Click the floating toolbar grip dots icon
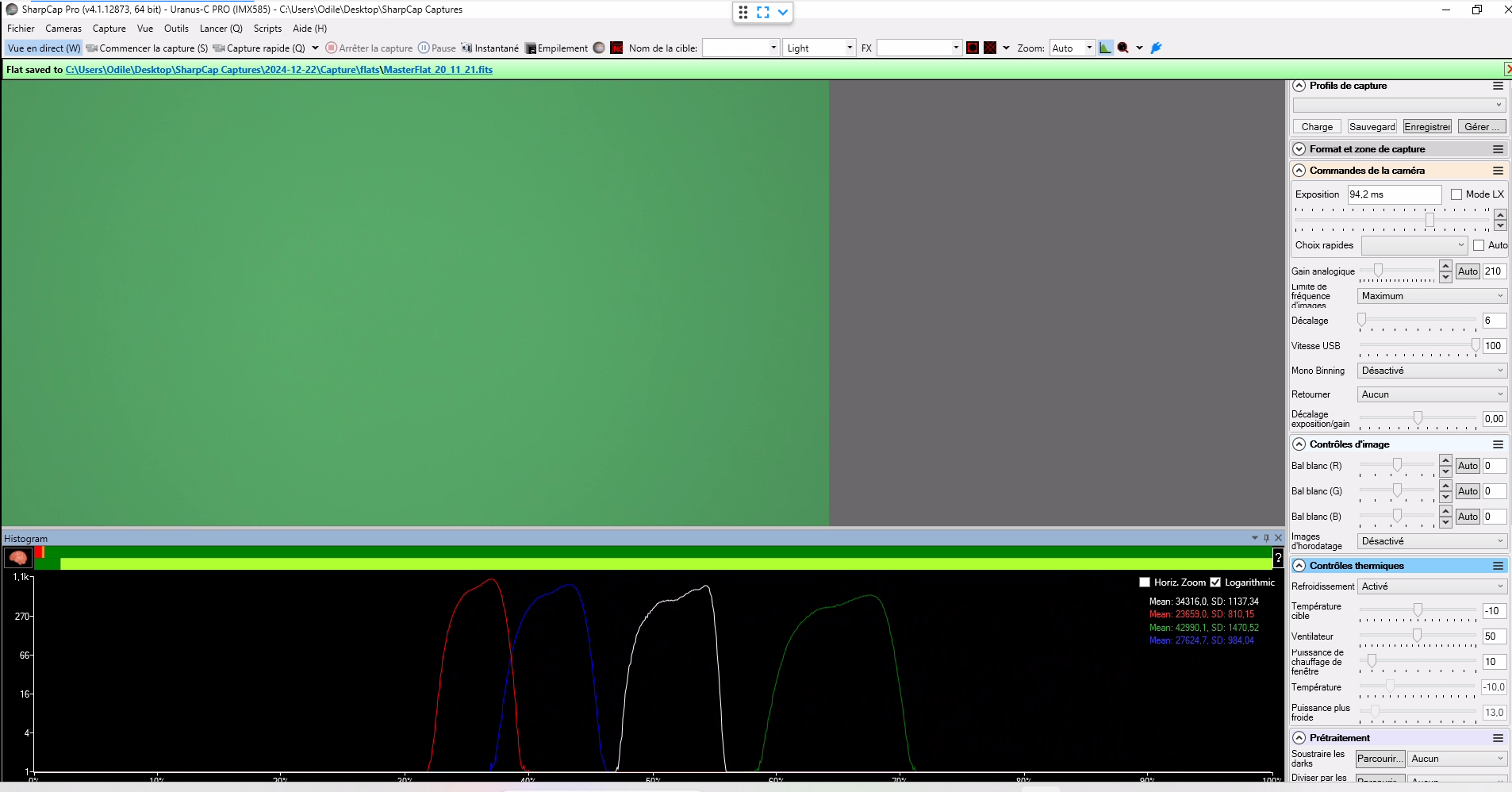The width and height of the screenshot is (1512, 792). coord(743,12)
